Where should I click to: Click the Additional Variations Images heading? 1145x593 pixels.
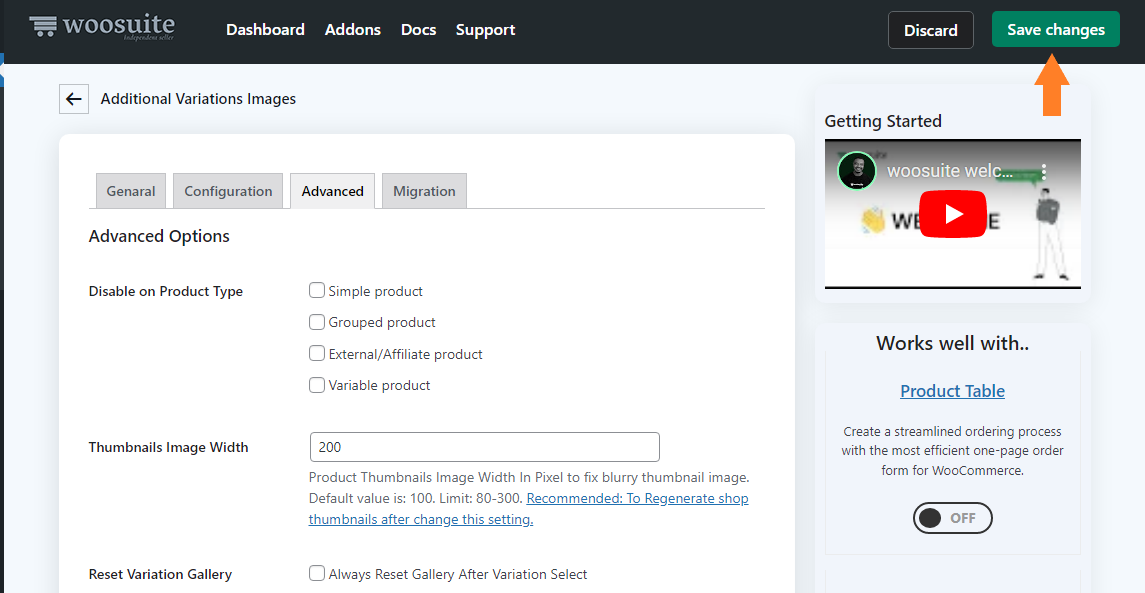[x=198, y=99]
